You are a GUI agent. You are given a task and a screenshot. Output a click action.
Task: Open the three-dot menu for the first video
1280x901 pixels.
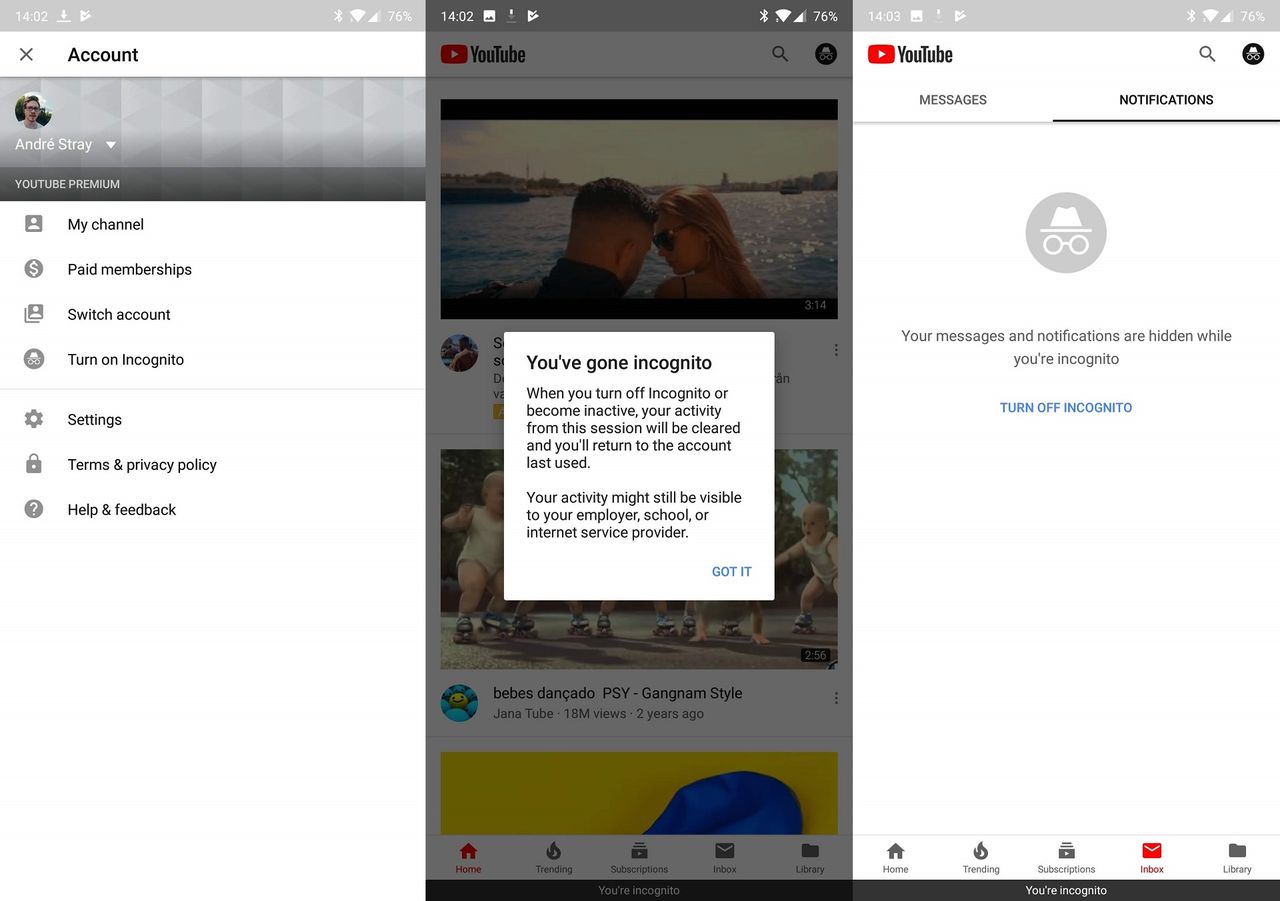[x=836, y=350]
